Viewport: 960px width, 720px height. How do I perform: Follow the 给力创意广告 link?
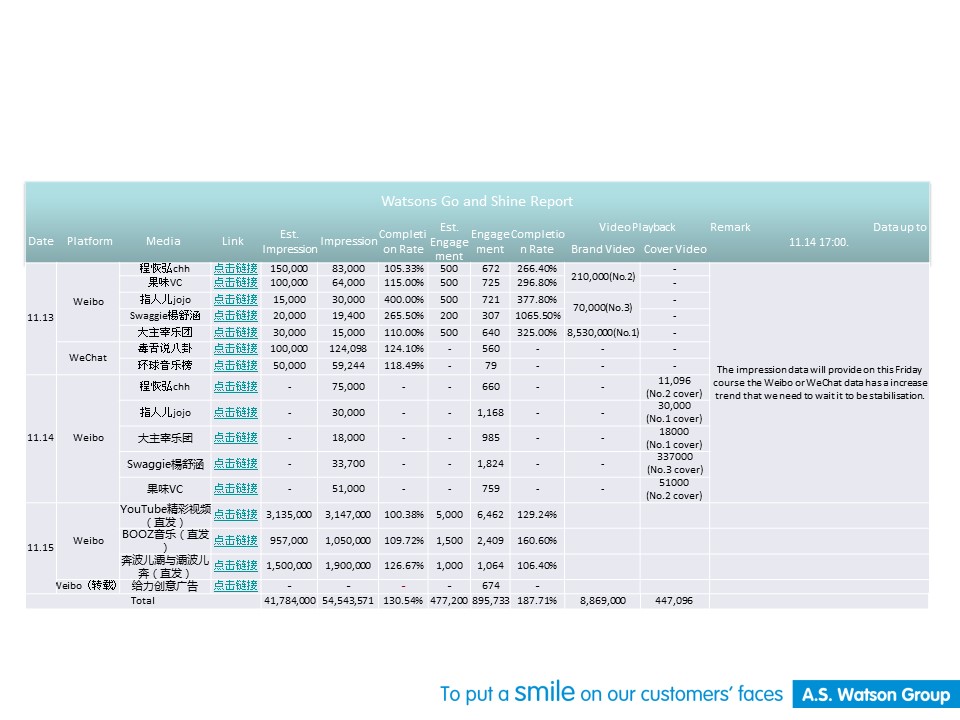coord(235,586)
